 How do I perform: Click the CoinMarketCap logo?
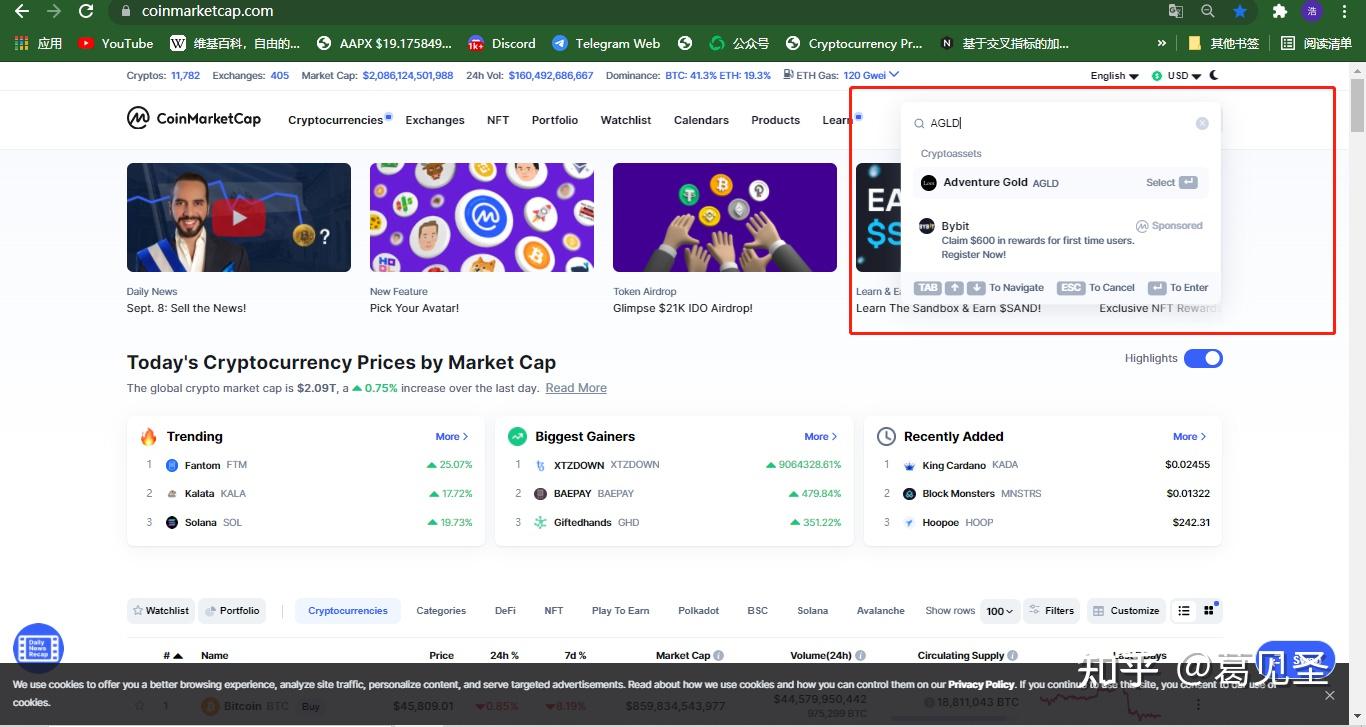(x=194, y=119)
